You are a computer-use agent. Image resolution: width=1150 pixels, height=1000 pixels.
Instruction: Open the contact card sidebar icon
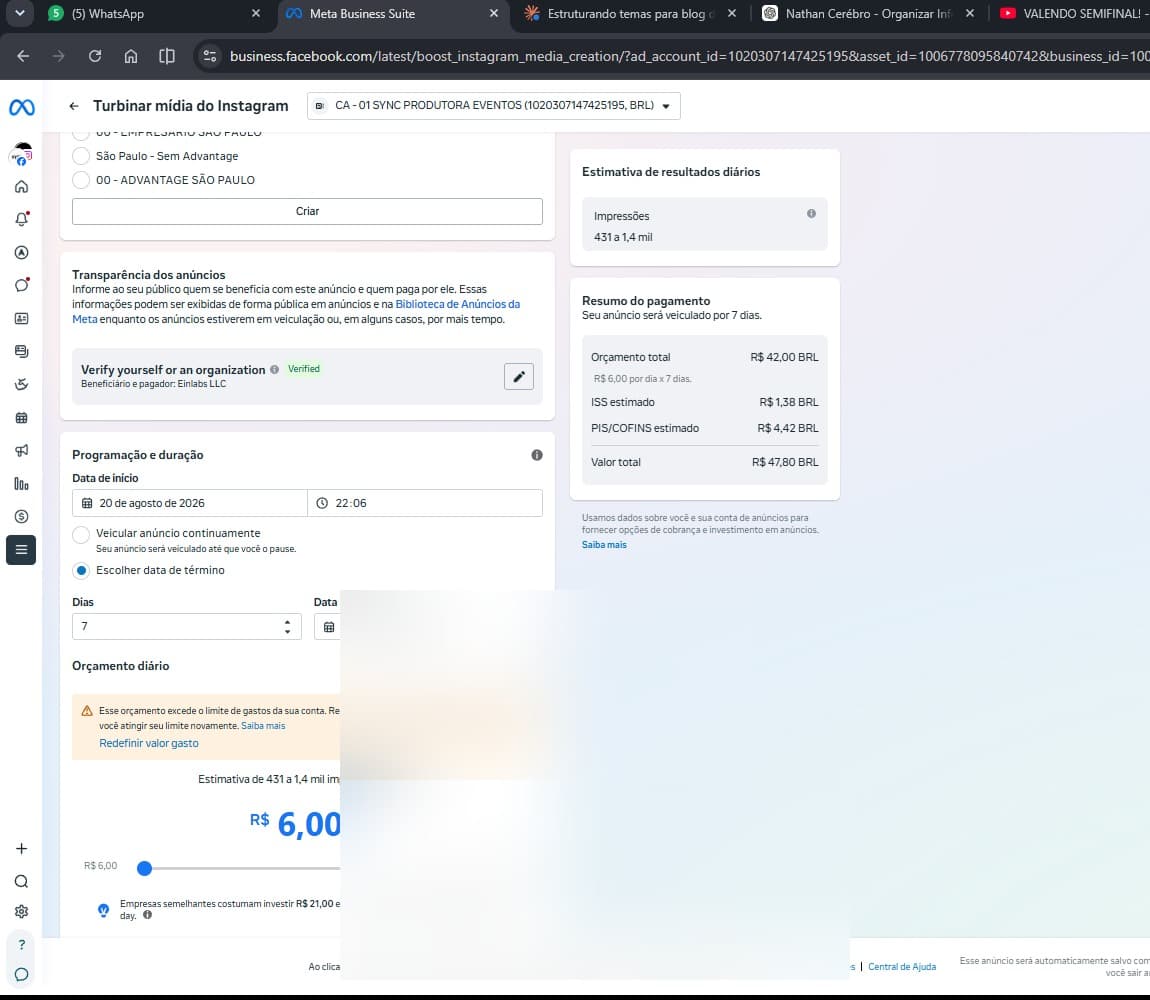click(21, 318)
